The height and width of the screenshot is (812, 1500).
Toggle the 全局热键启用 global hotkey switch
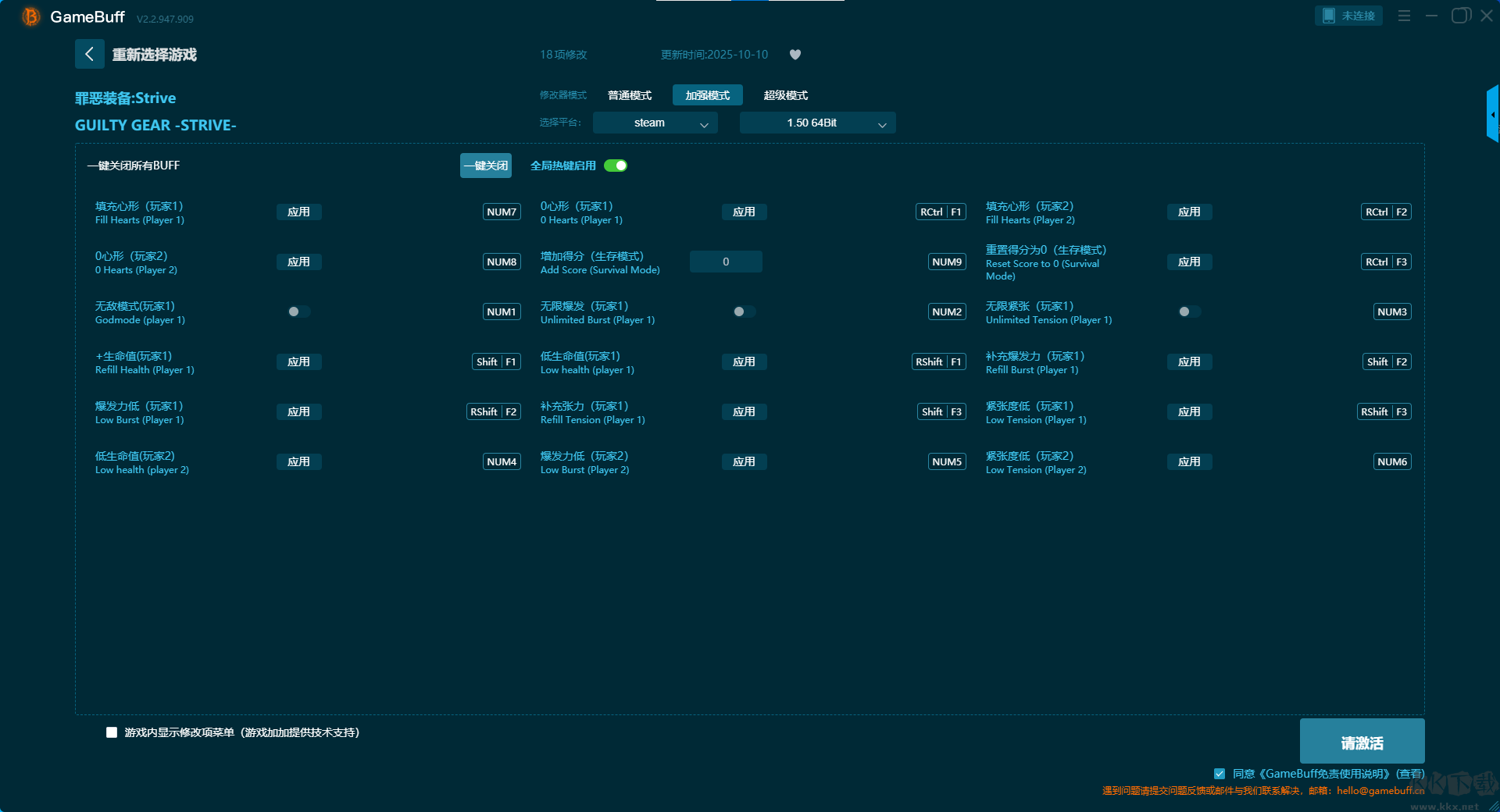tap(616, 166)
